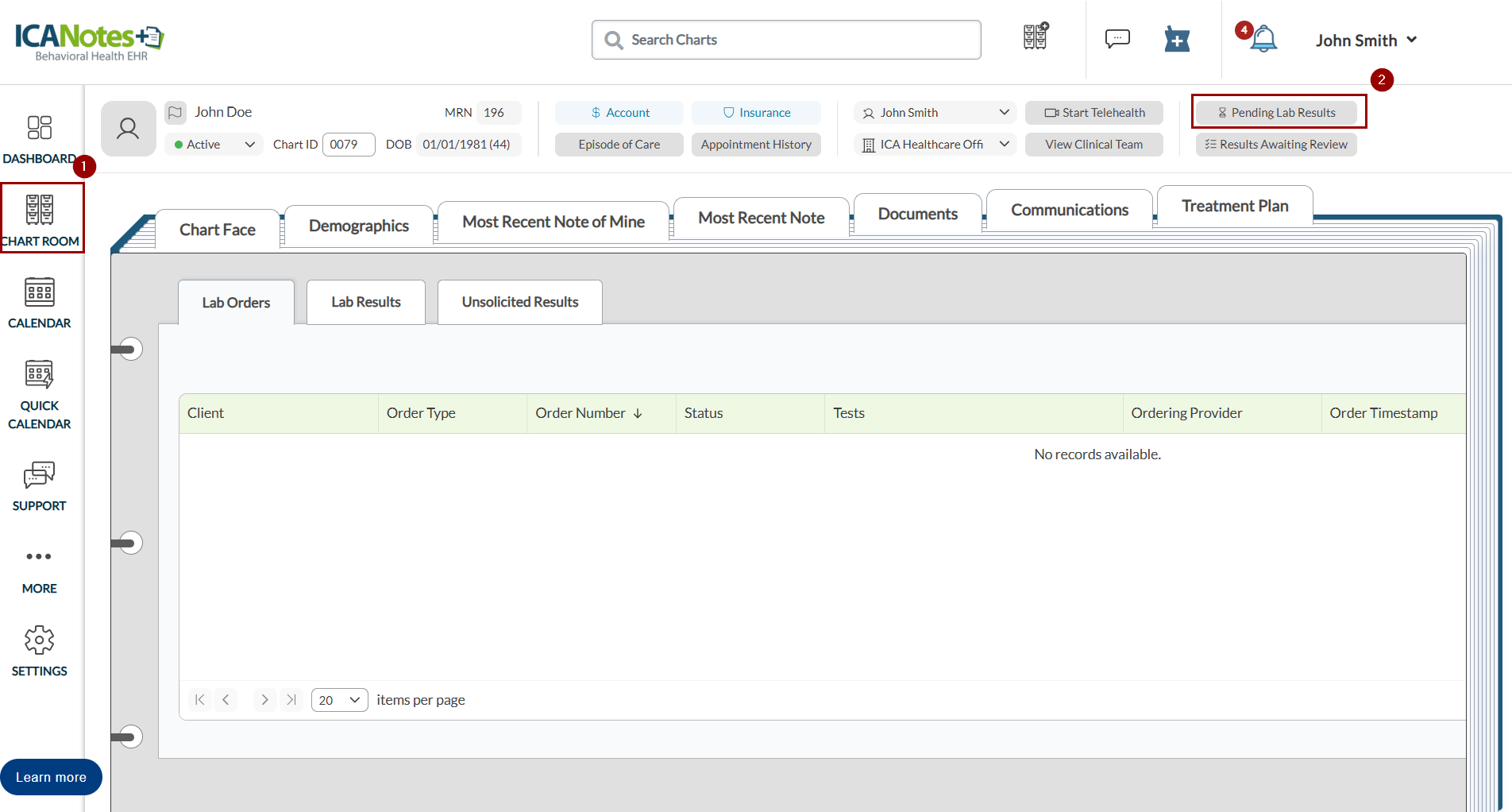The width and height of the screenshot is (1512, 812).
Task: Click the Tests column header
Action: (974, 413)
